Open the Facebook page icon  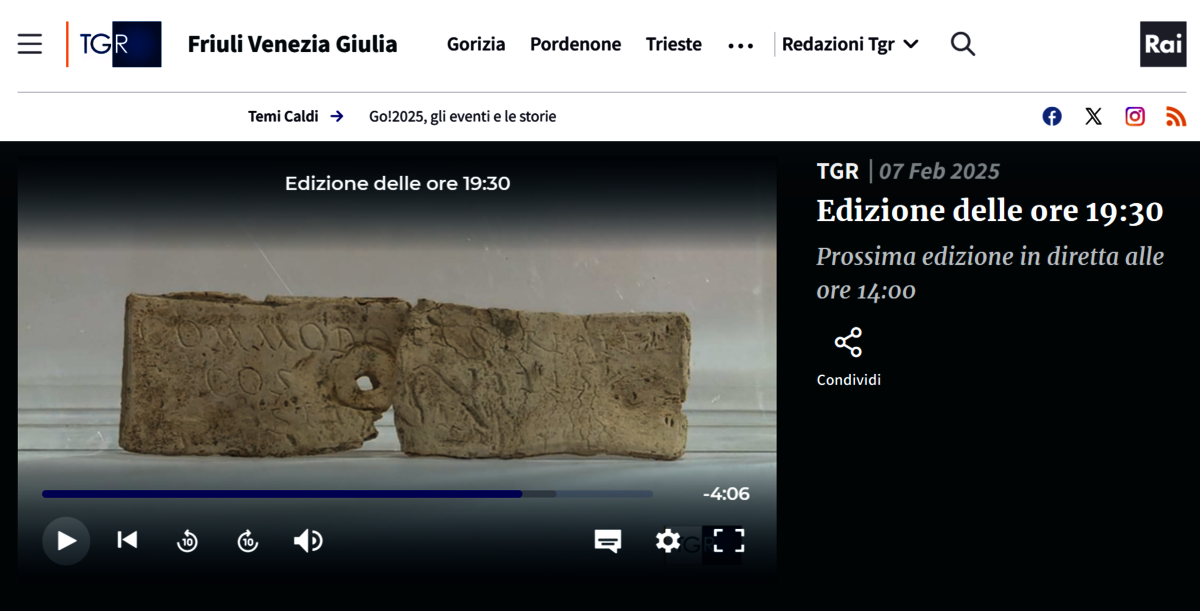point(1052,116)
